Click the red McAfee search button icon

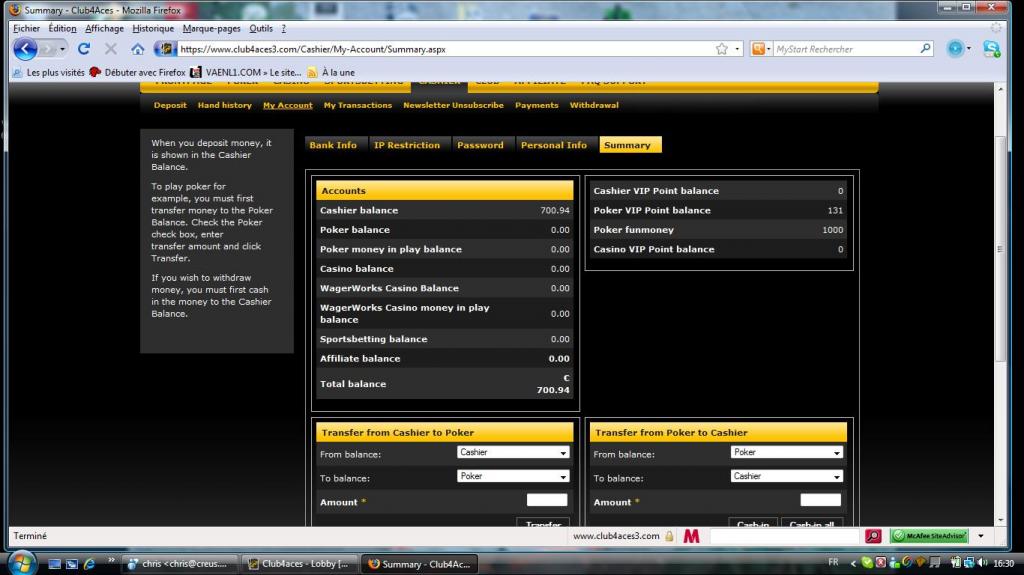pos(873,536)
